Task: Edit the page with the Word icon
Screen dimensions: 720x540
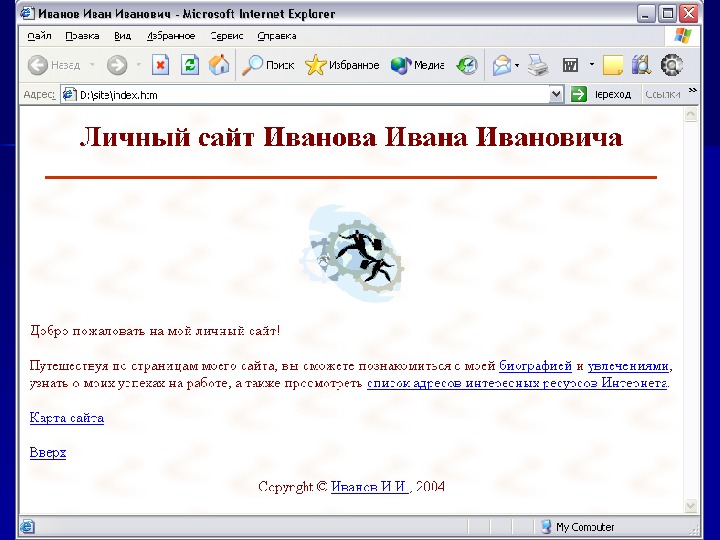Action: point(570,65)
